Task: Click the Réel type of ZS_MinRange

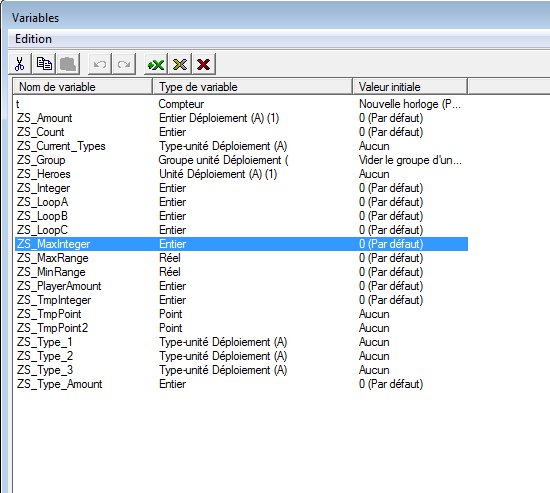Action: (170, 272)
